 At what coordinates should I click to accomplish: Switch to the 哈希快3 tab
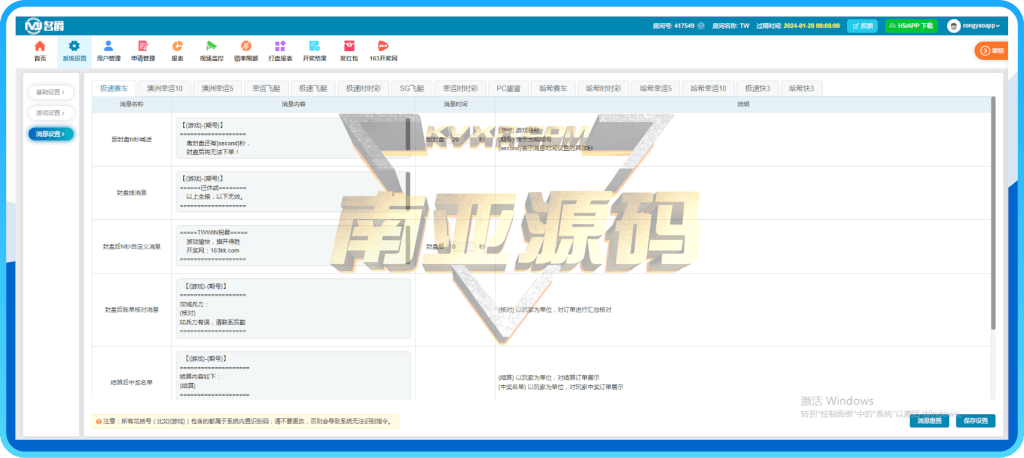point(801,88)
